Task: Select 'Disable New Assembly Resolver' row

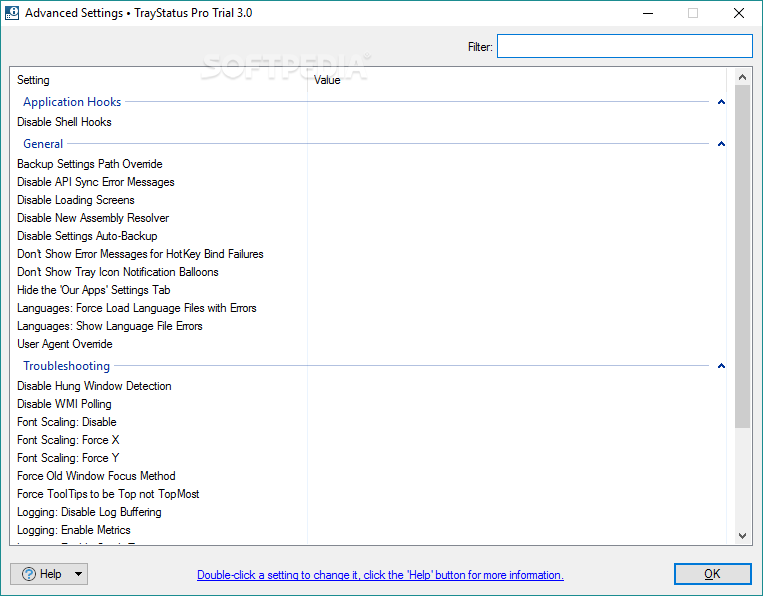Action: pyautogui.click(x=93, y=217)
